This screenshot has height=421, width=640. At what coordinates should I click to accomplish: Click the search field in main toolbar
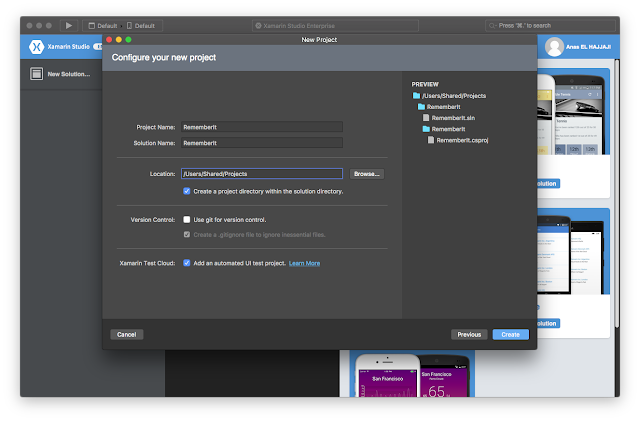tap(550, 25)
